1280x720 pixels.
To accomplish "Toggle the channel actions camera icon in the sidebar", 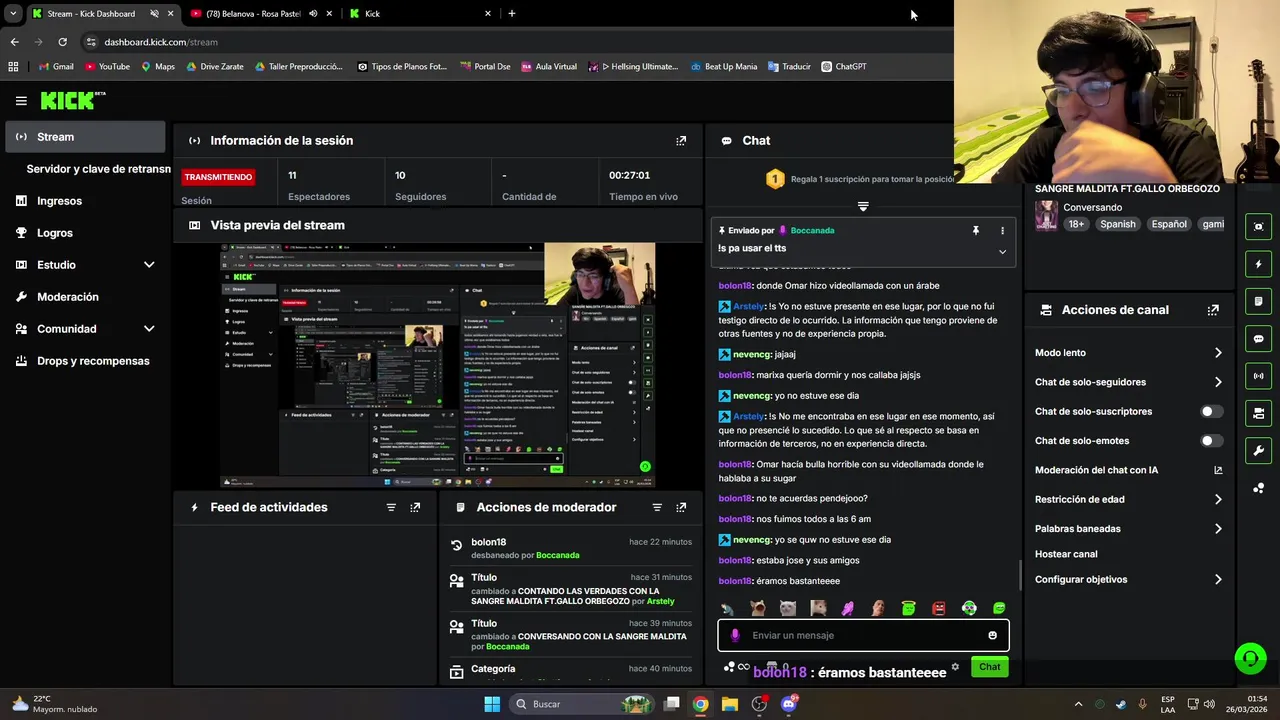I will [x=1259, y=413].
